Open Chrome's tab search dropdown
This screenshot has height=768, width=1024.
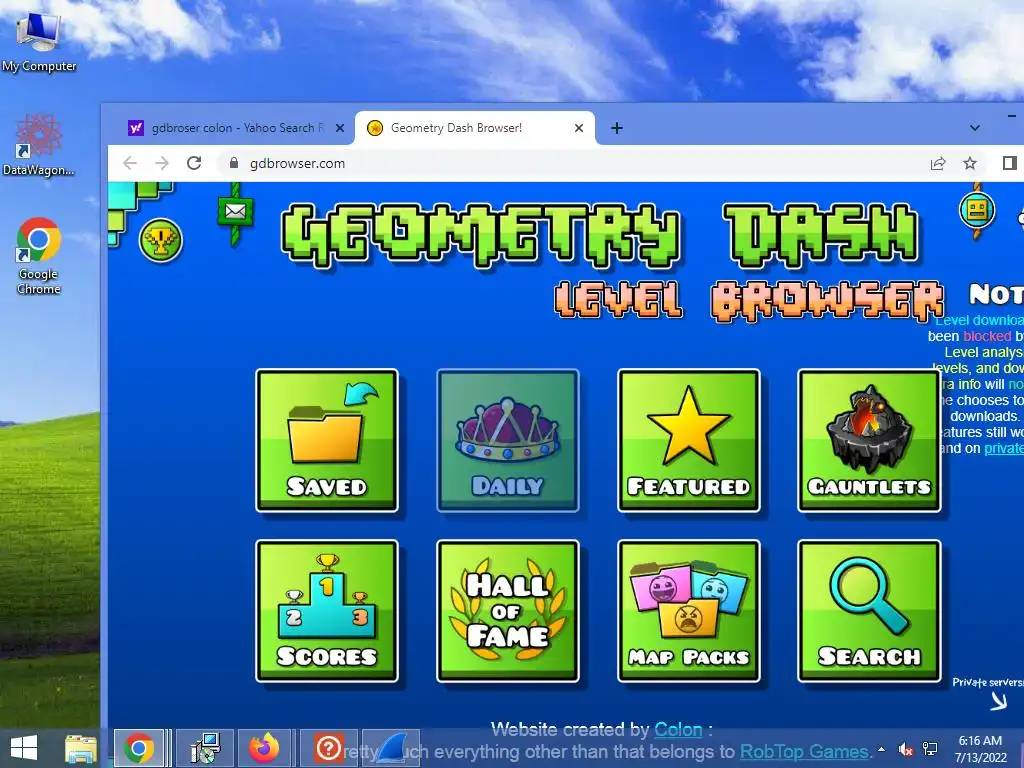click(974, 128)
